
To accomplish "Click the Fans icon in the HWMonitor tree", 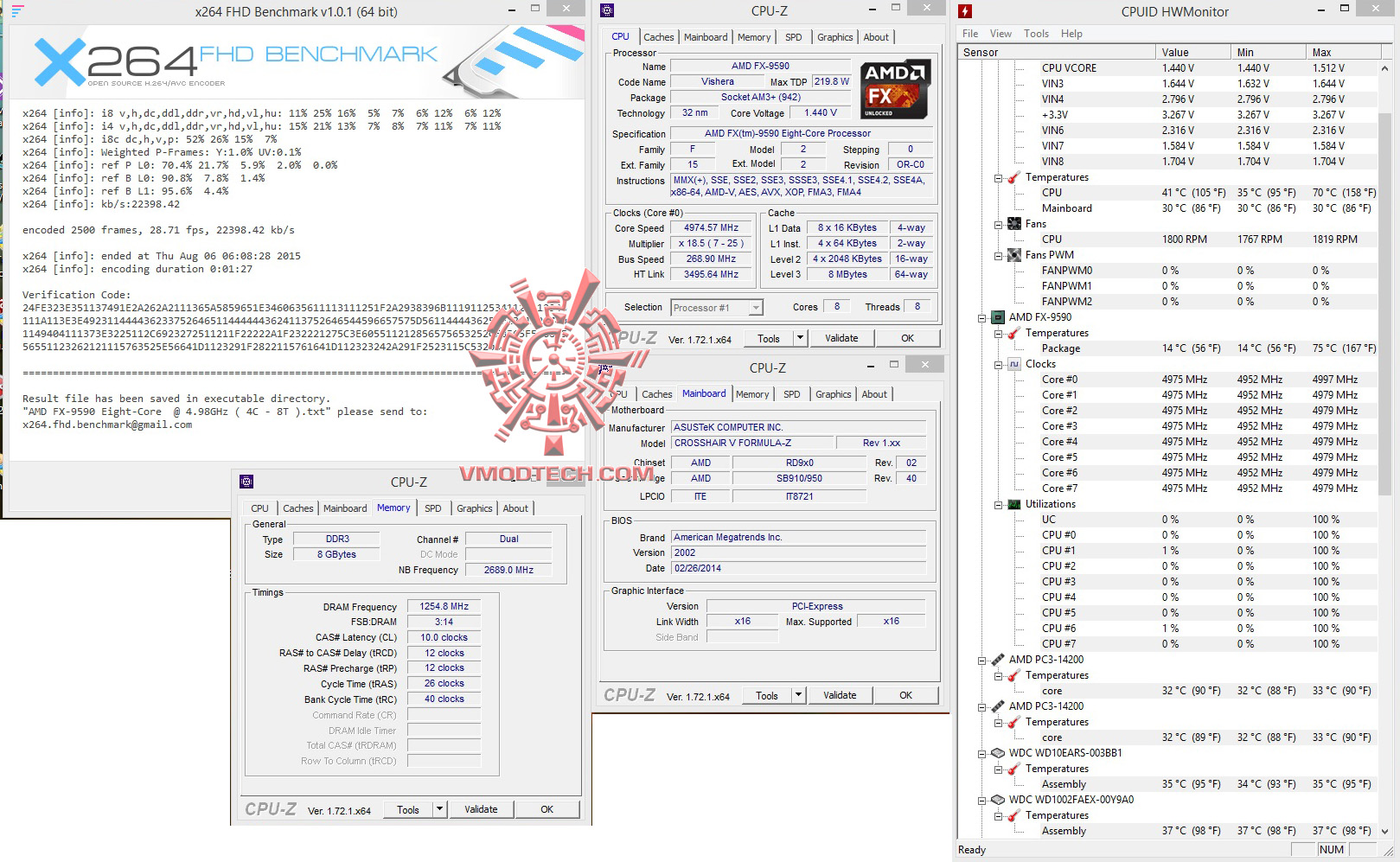I will pos(1014,224).
